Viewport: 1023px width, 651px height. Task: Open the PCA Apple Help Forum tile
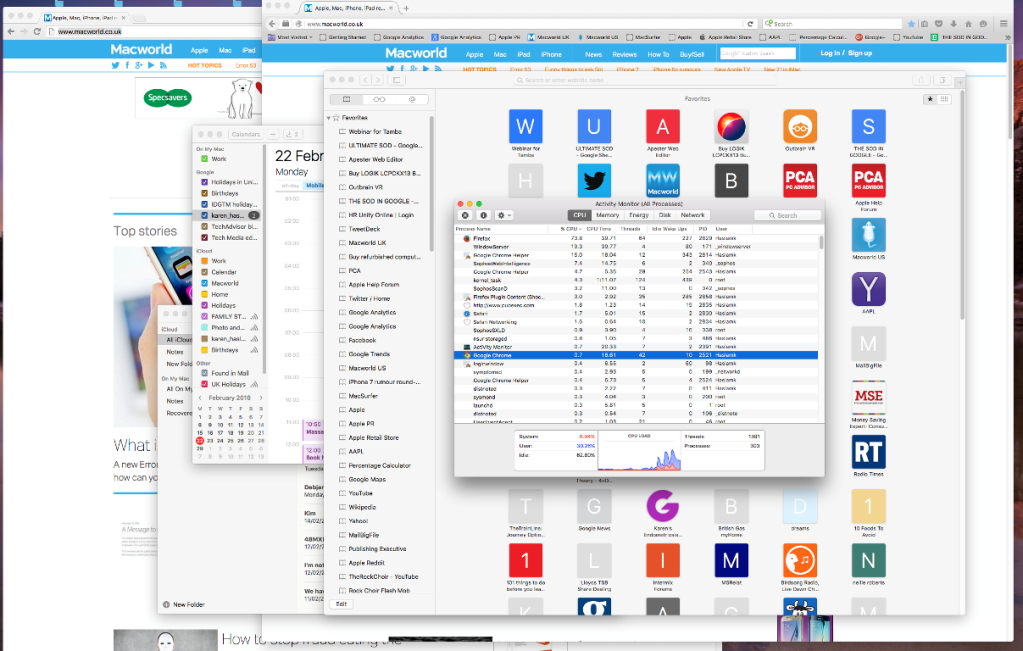[868, 181]
